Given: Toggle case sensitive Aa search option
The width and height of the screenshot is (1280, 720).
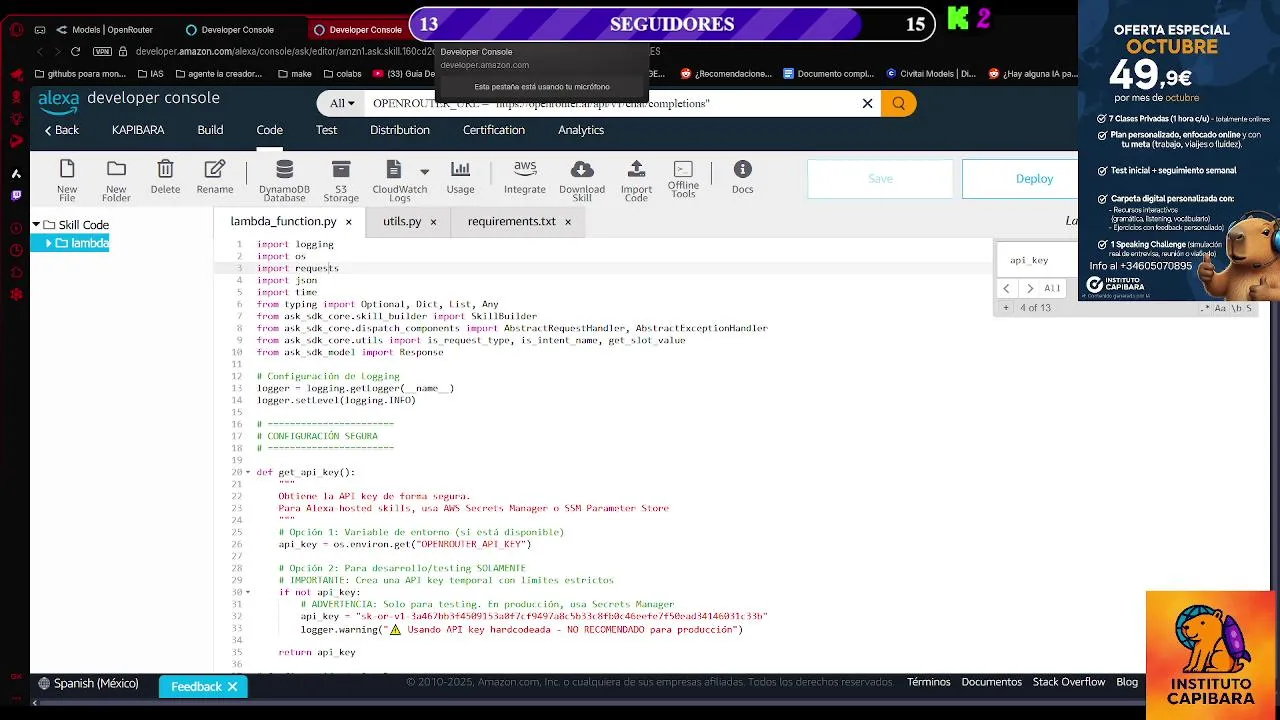Looking at the screenshot, I should (x=1222, y=308).
